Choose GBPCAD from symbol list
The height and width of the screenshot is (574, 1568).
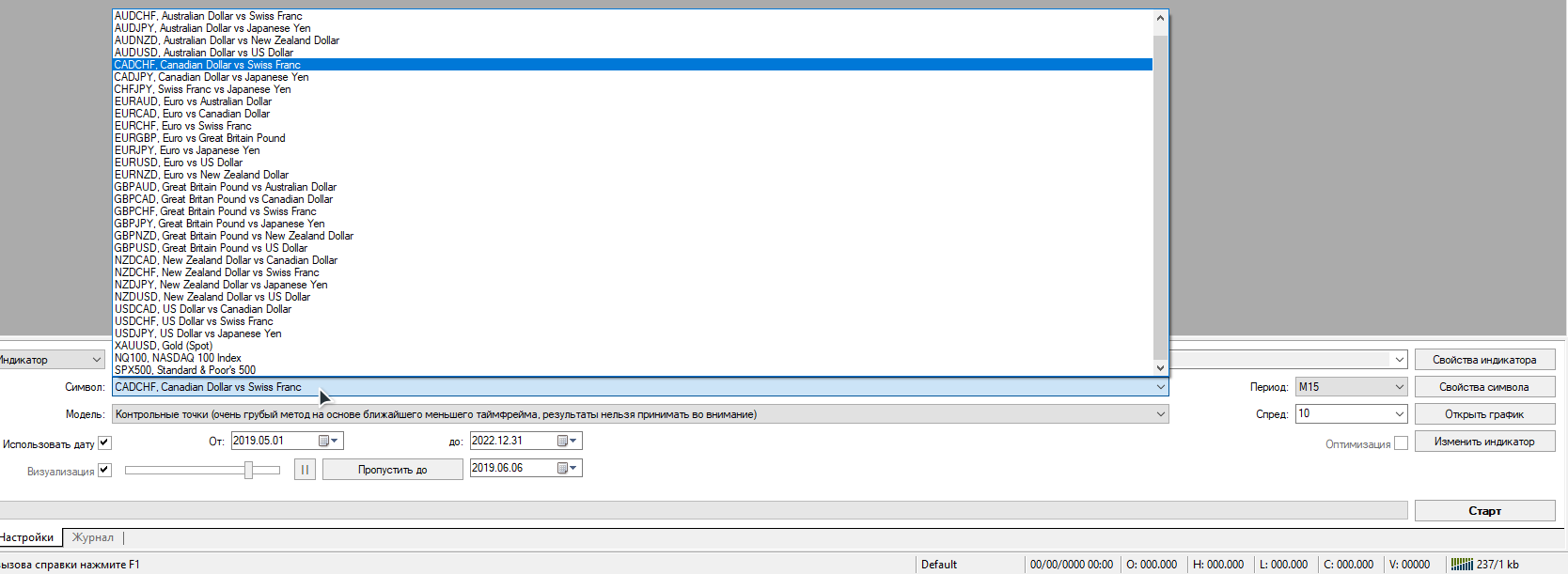tap(633, 199)
